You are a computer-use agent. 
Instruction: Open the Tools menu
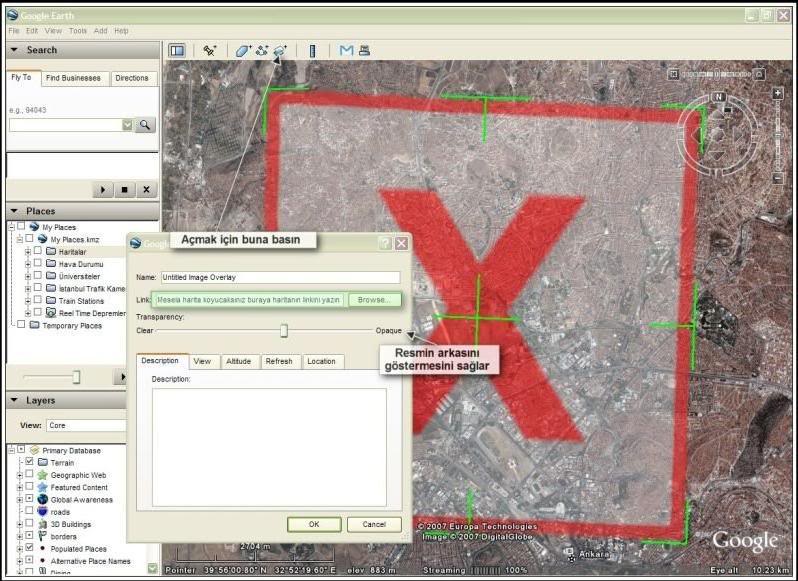point(78,31)
